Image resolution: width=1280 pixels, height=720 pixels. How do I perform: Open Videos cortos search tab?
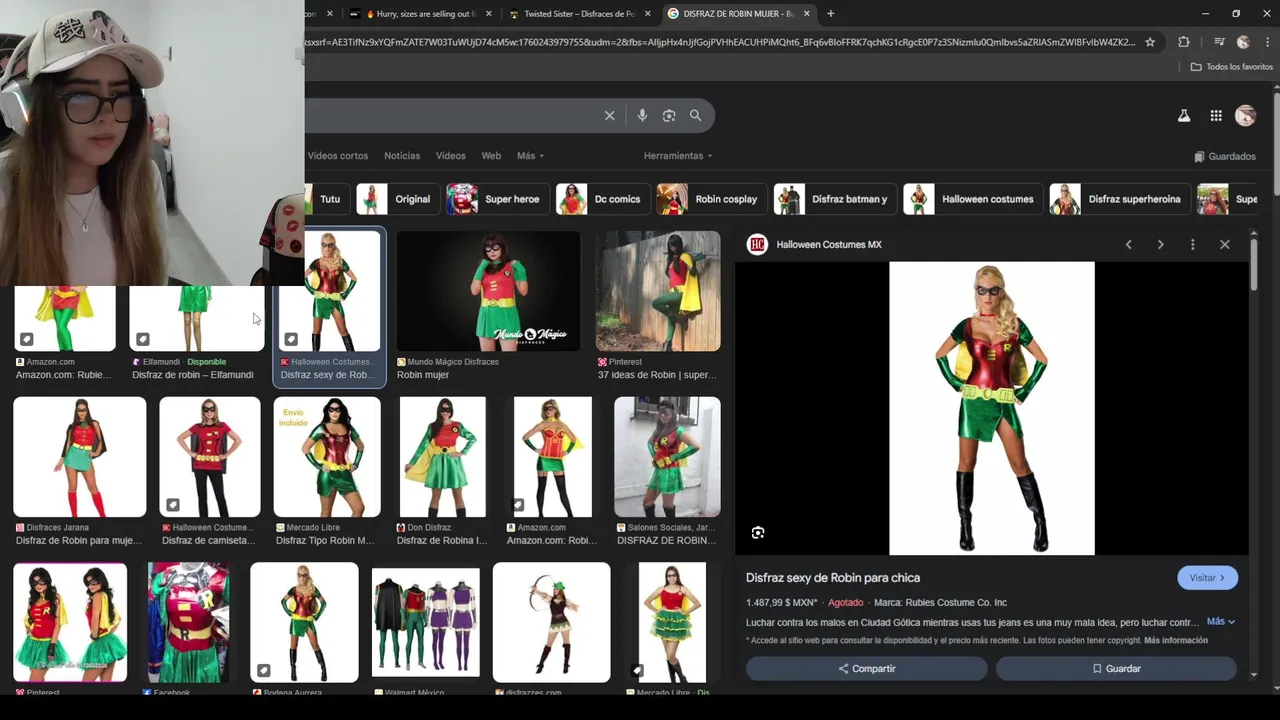pyautogui.click(x=338, y=156)
